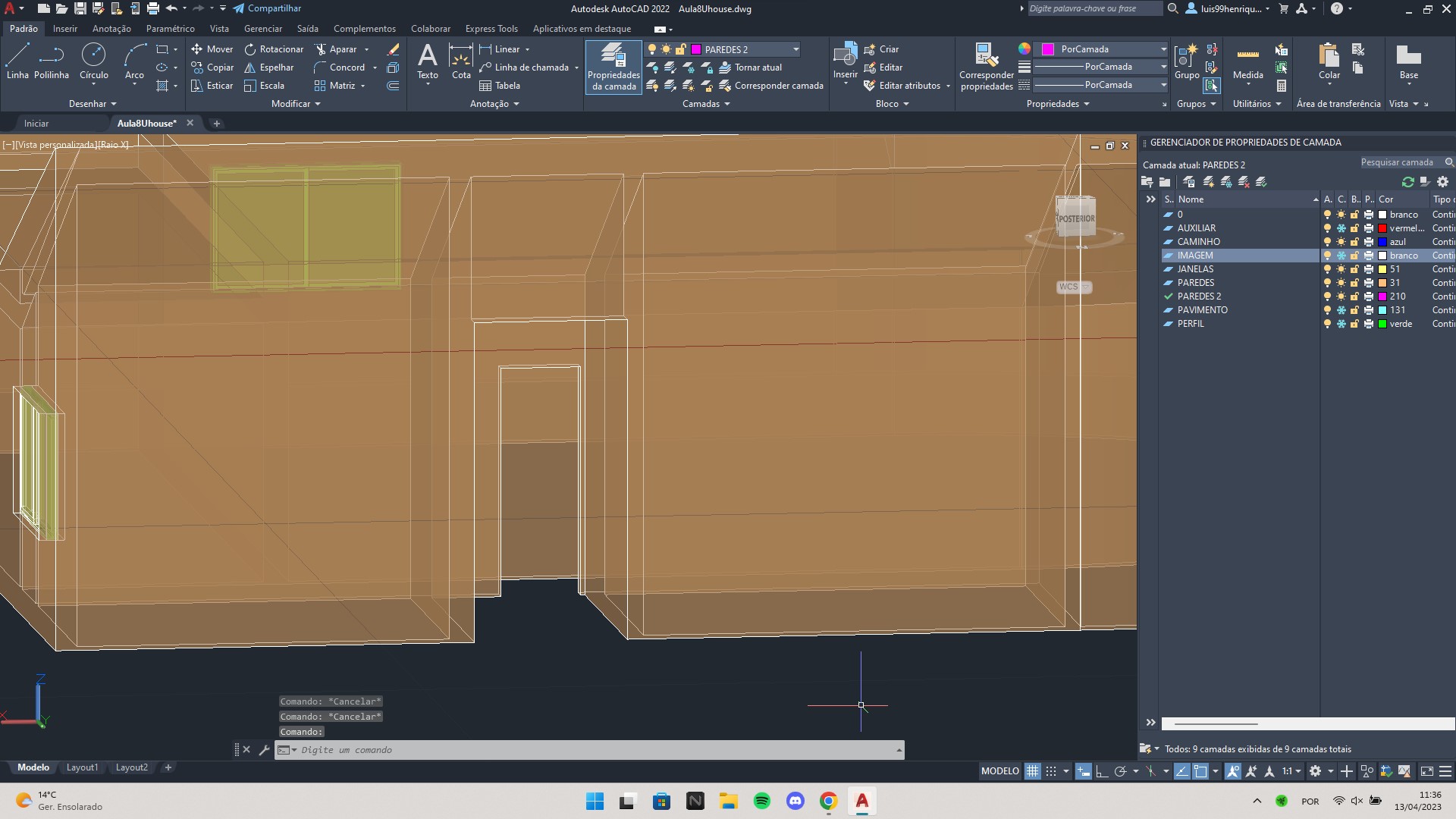Viewport: 1456px width, 819px height.
Task: Open the WCS coordinate dropdown
Action: pos(1086,287)
